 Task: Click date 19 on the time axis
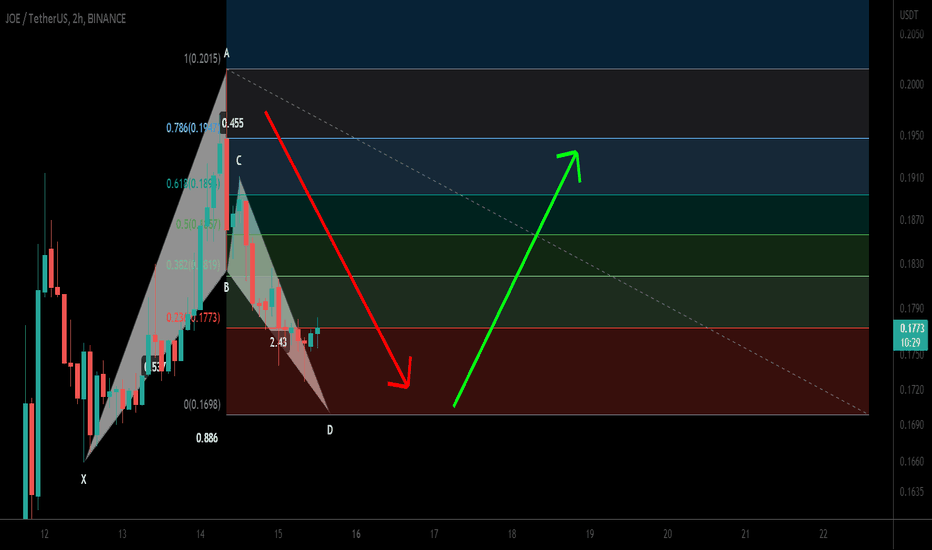pyautogui.click(x=590, y=534)
